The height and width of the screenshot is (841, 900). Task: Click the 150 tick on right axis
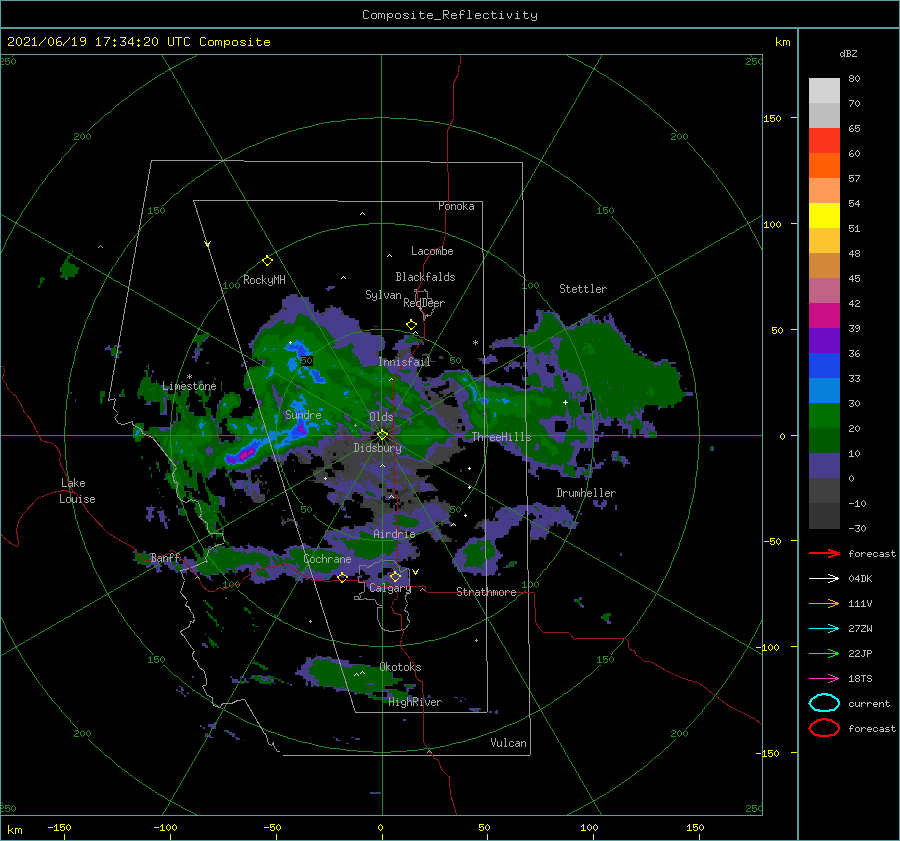(772, 118)
